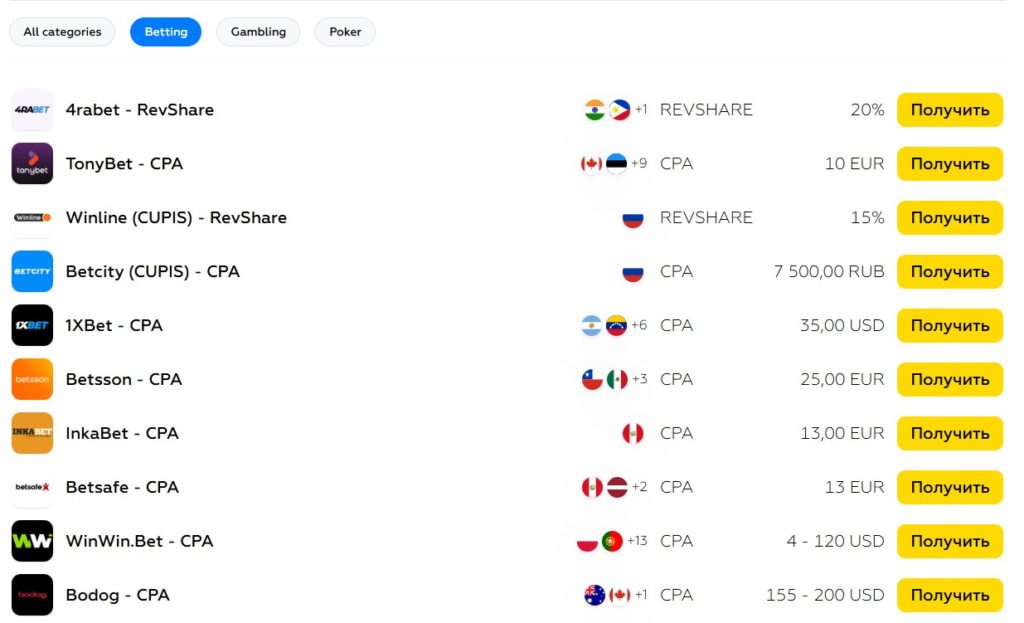Click the Betsson orange logo icon
The width and height of the screenshot is (1024, 623).
pyautogui.click(x=32, y=380)
